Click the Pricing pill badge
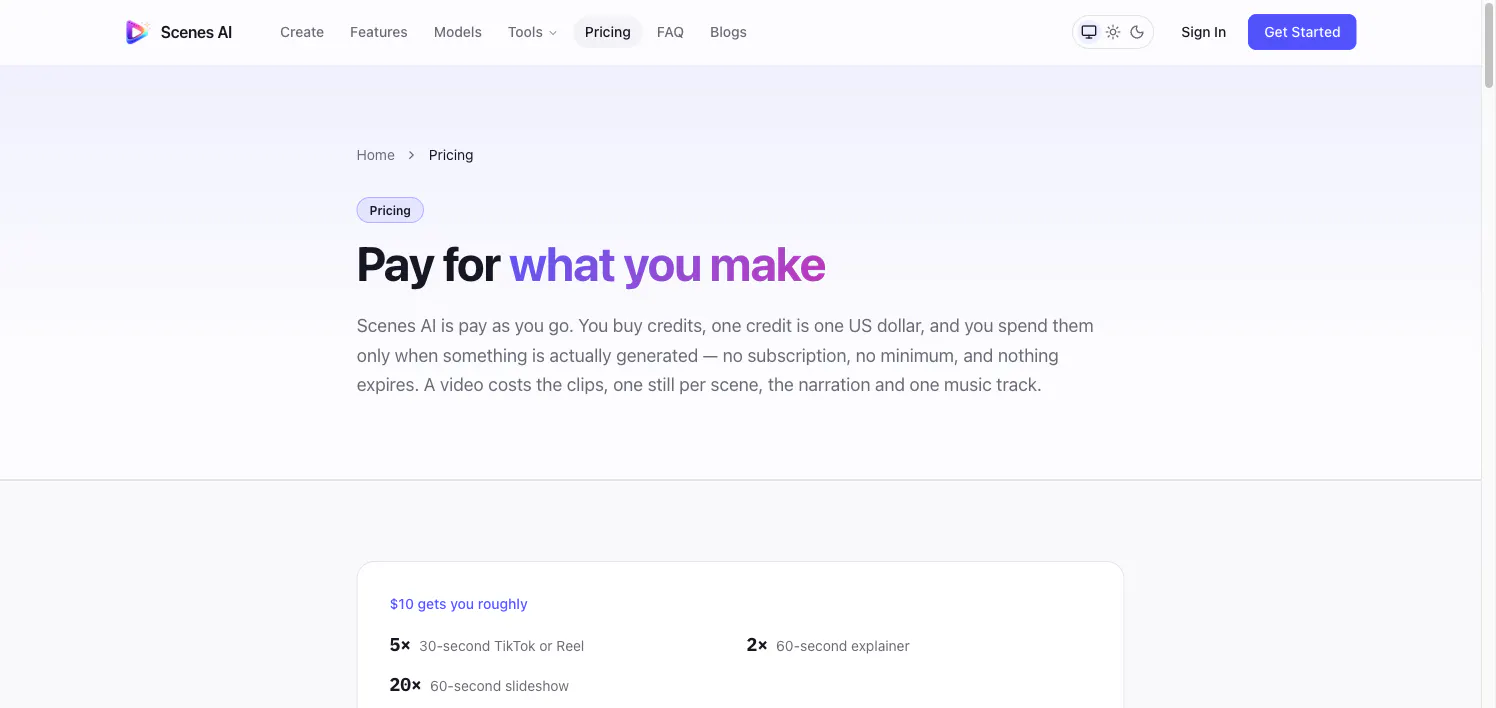The width and height of the screenshot is (1496, 708). pos(390,210)
